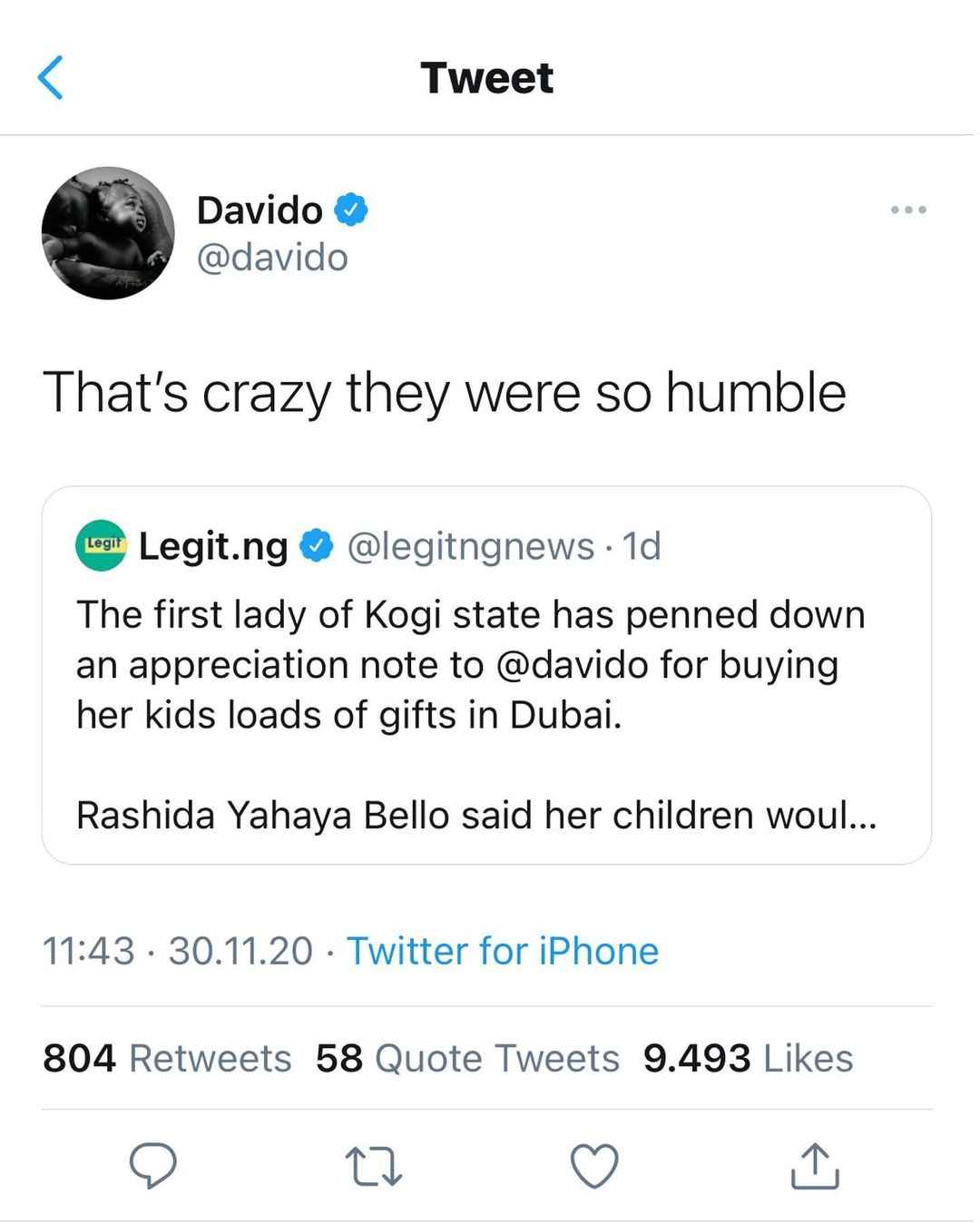Viewport: 980px width, 1223px height.
Task: Open the share tweet icon
Action: coord(815,1166)
